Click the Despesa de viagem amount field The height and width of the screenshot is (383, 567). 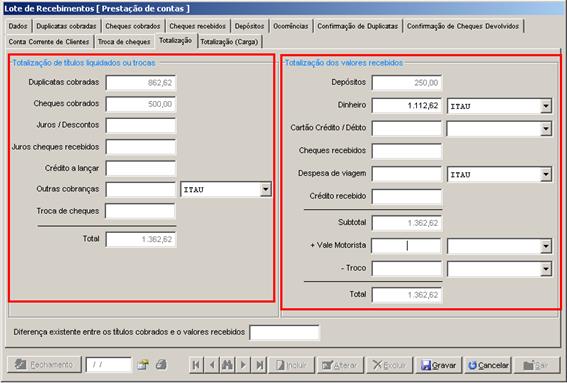[406, 174]
